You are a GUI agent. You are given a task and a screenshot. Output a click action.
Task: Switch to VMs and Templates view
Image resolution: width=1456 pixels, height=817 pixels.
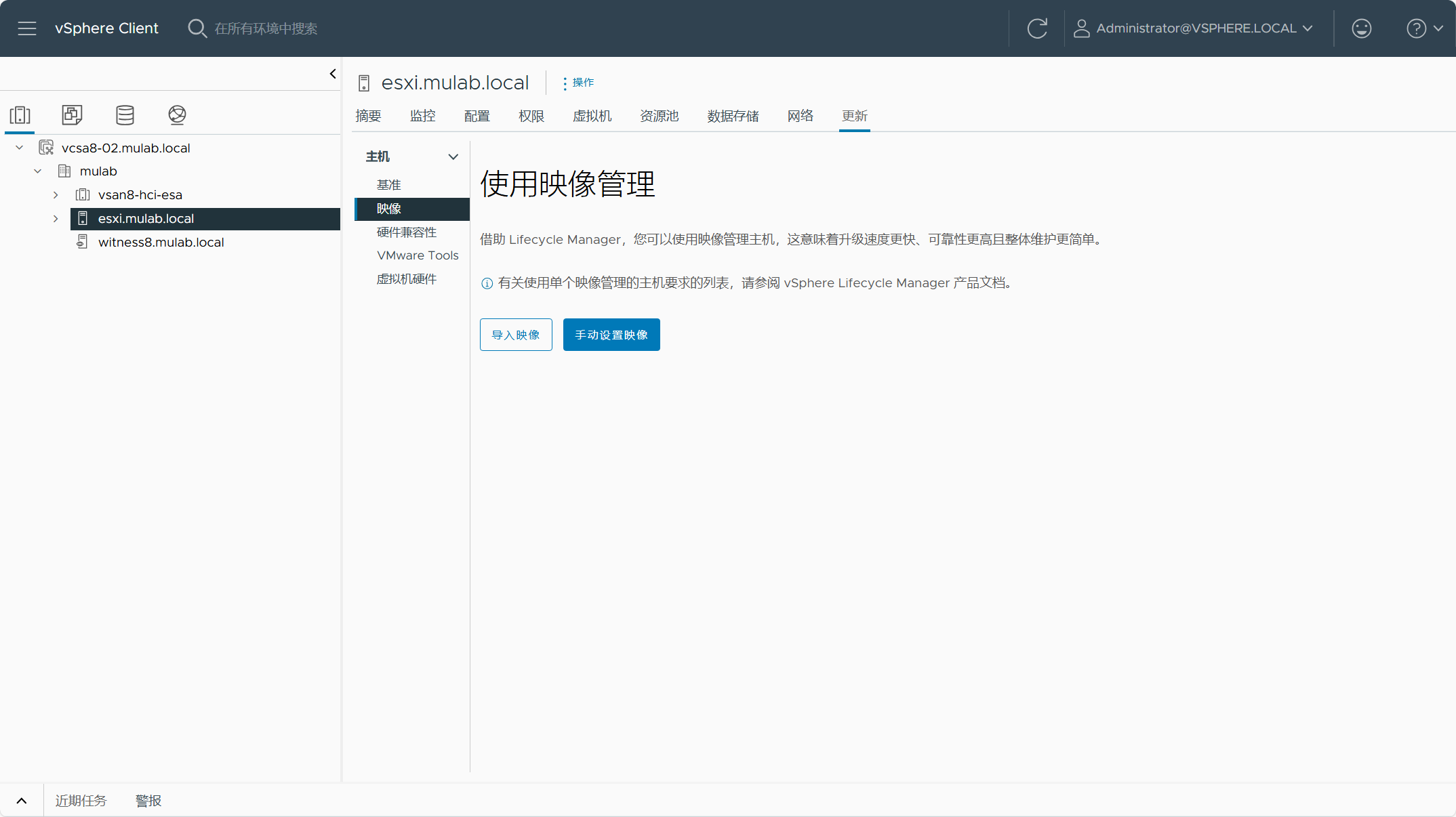[x=73, y=115]
